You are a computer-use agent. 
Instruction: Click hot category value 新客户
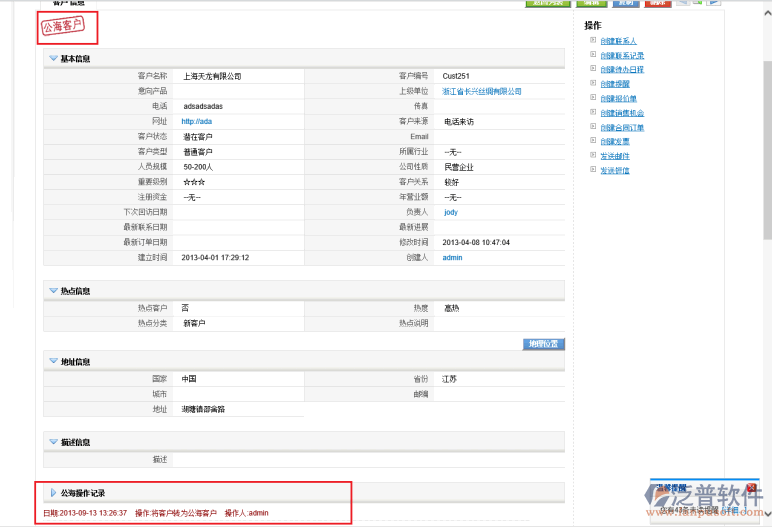194,323
